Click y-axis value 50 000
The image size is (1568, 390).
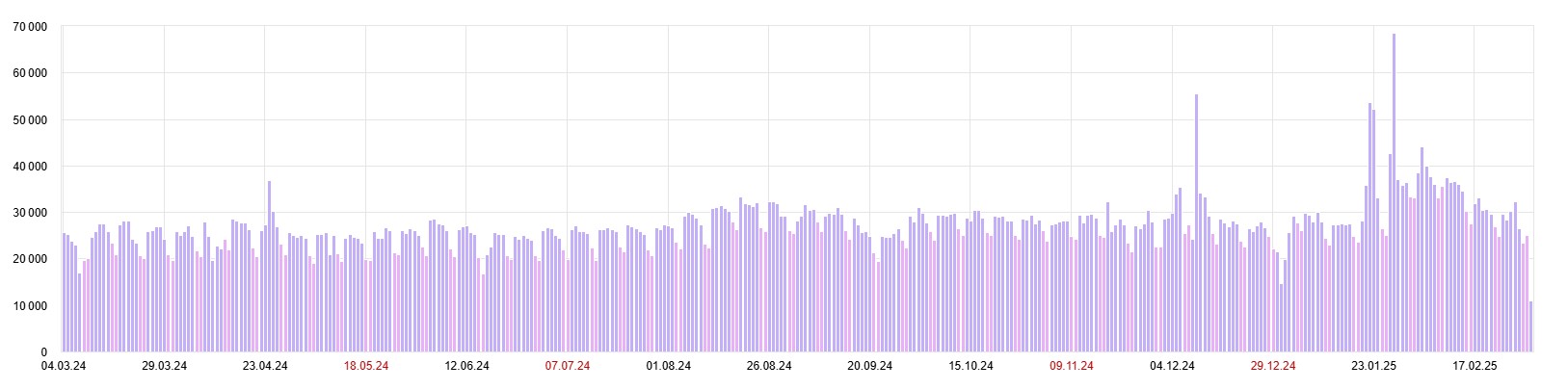pyautogui.click(x=30, y=120)
